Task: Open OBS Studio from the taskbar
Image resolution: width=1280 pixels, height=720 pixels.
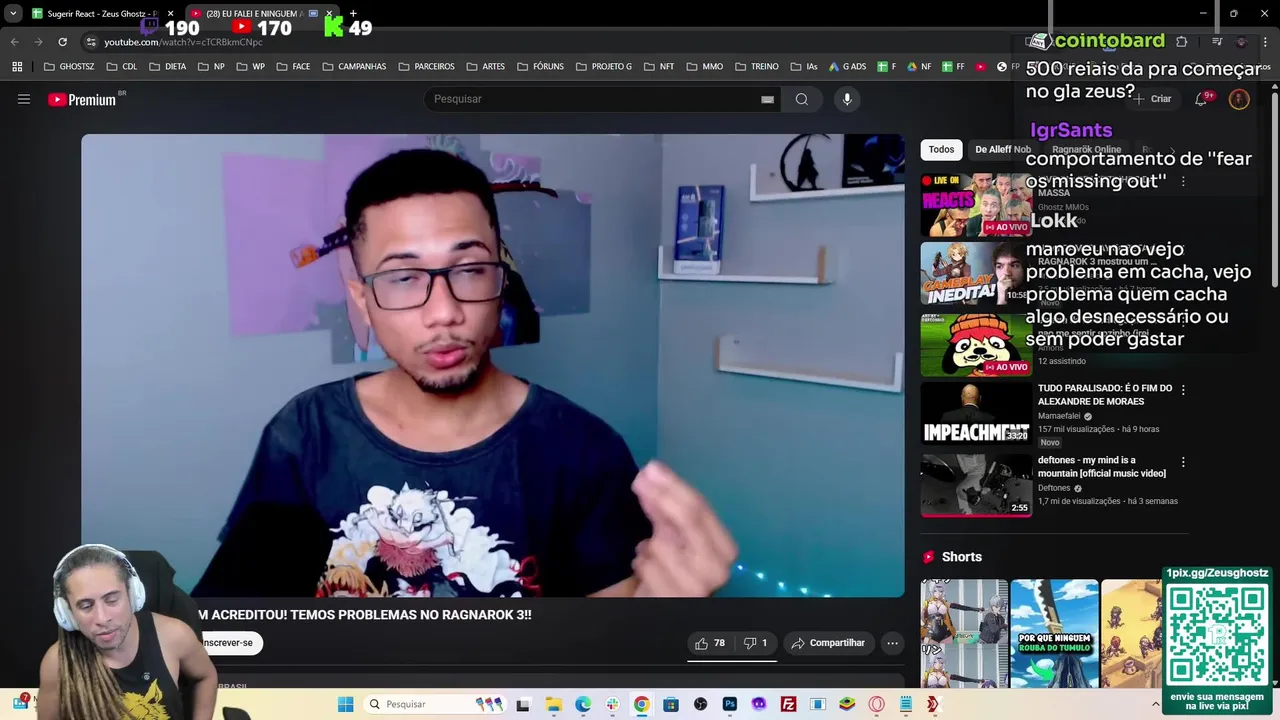Action: click(700, 704)
